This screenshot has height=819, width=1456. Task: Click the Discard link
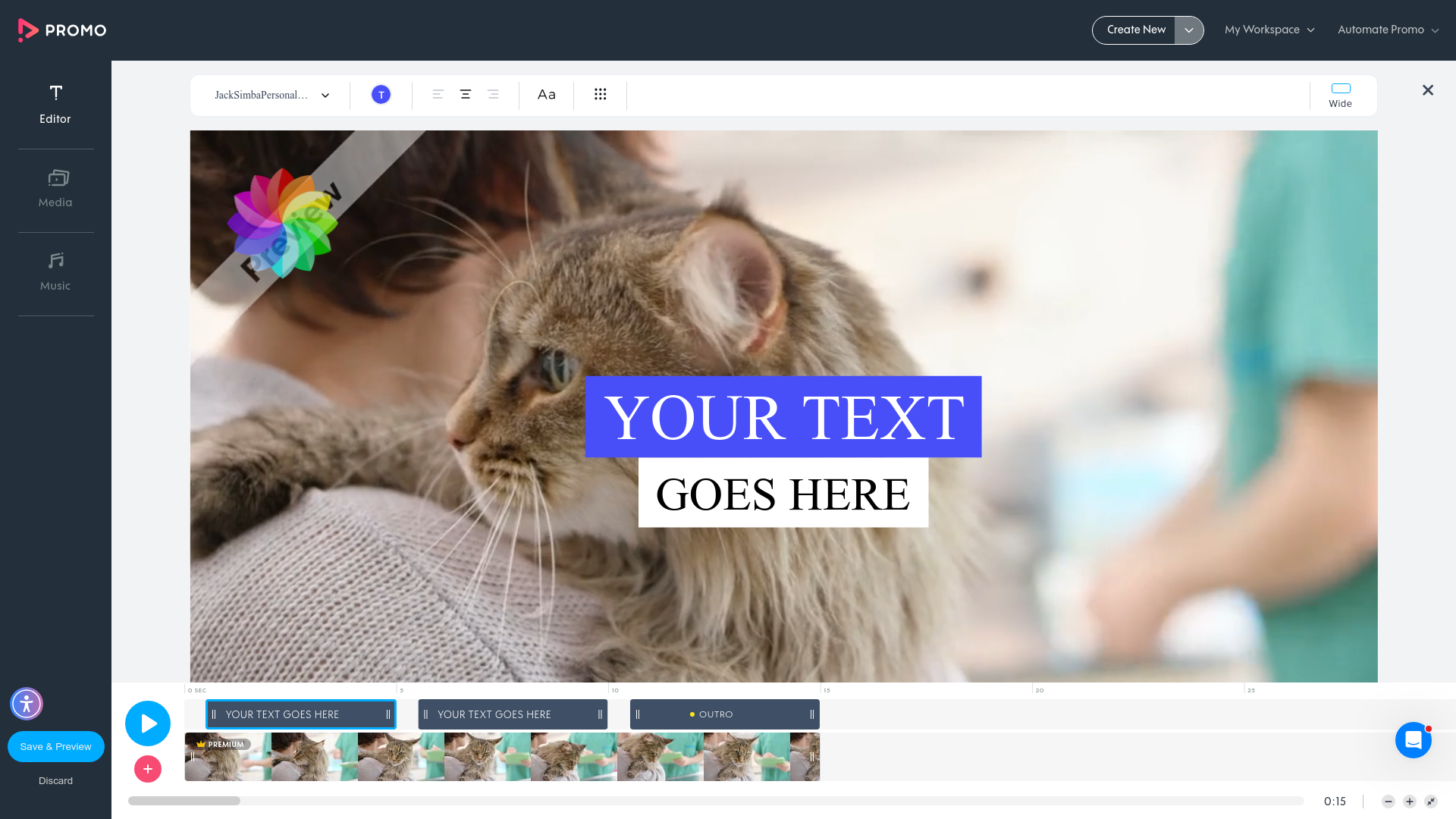56,781
